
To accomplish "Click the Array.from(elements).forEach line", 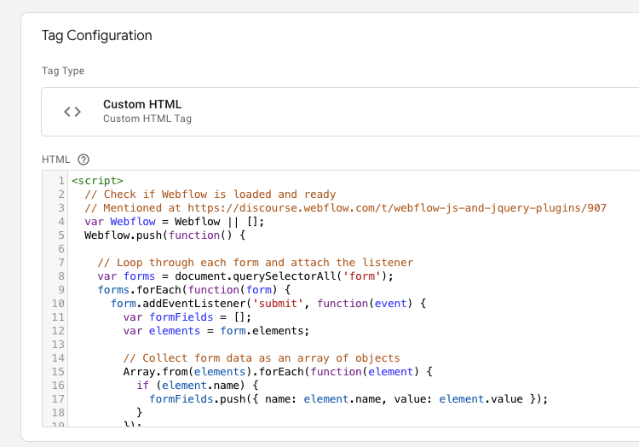I will tap(278, 372).
